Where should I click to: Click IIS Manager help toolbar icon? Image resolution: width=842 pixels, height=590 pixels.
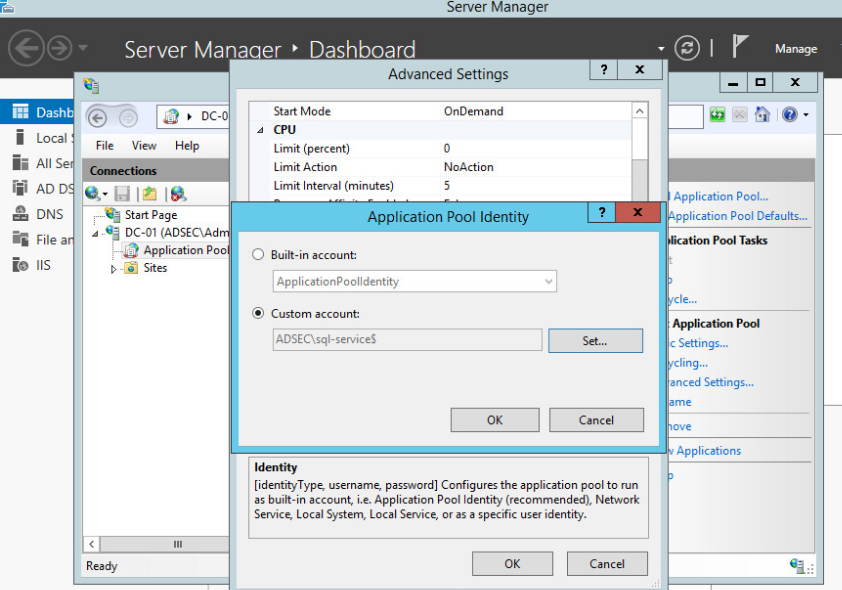(x=789, y=114)
